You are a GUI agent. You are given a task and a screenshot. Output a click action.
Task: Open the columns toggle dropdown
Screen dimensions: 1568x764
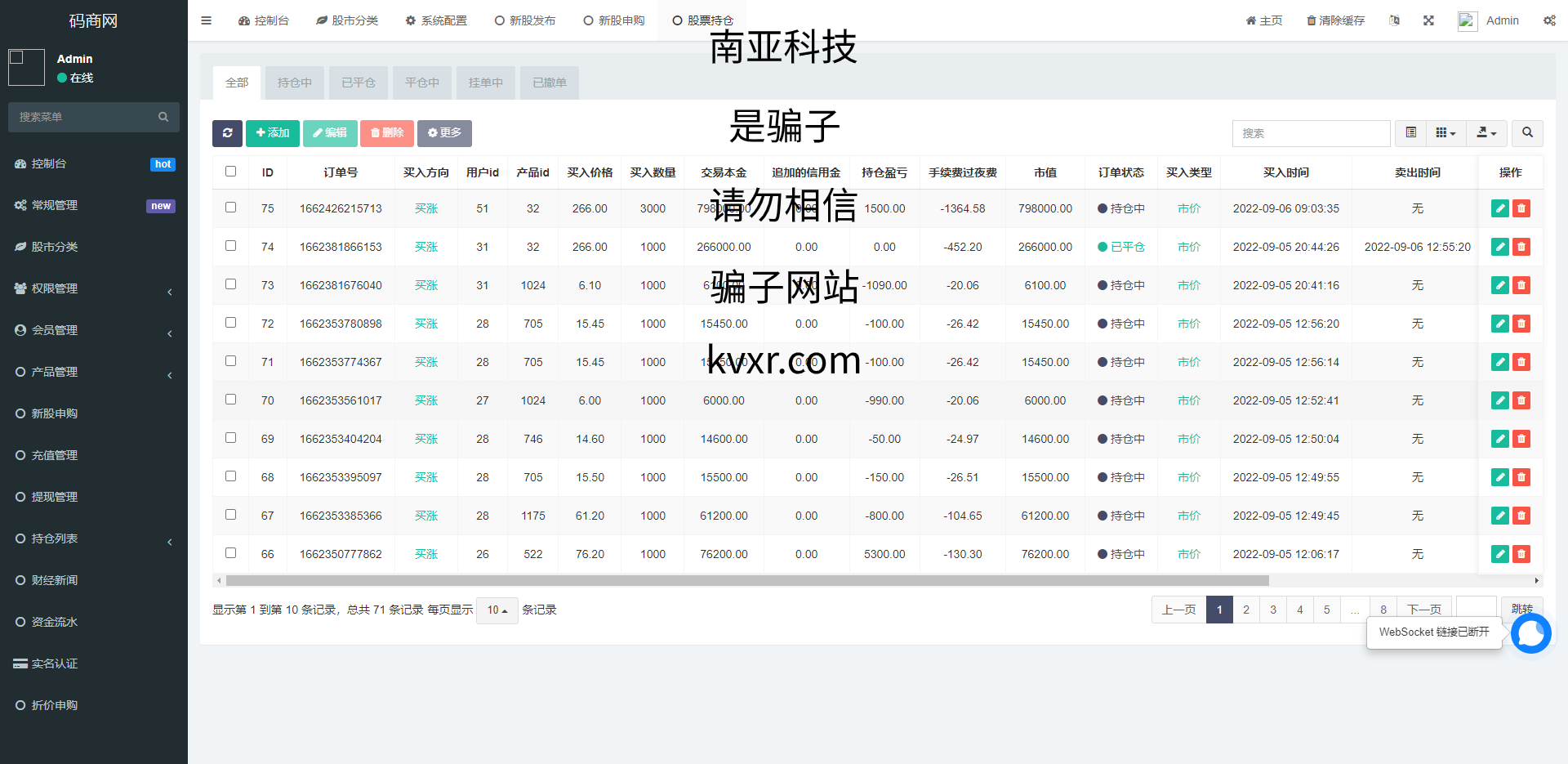point(1446,133)
